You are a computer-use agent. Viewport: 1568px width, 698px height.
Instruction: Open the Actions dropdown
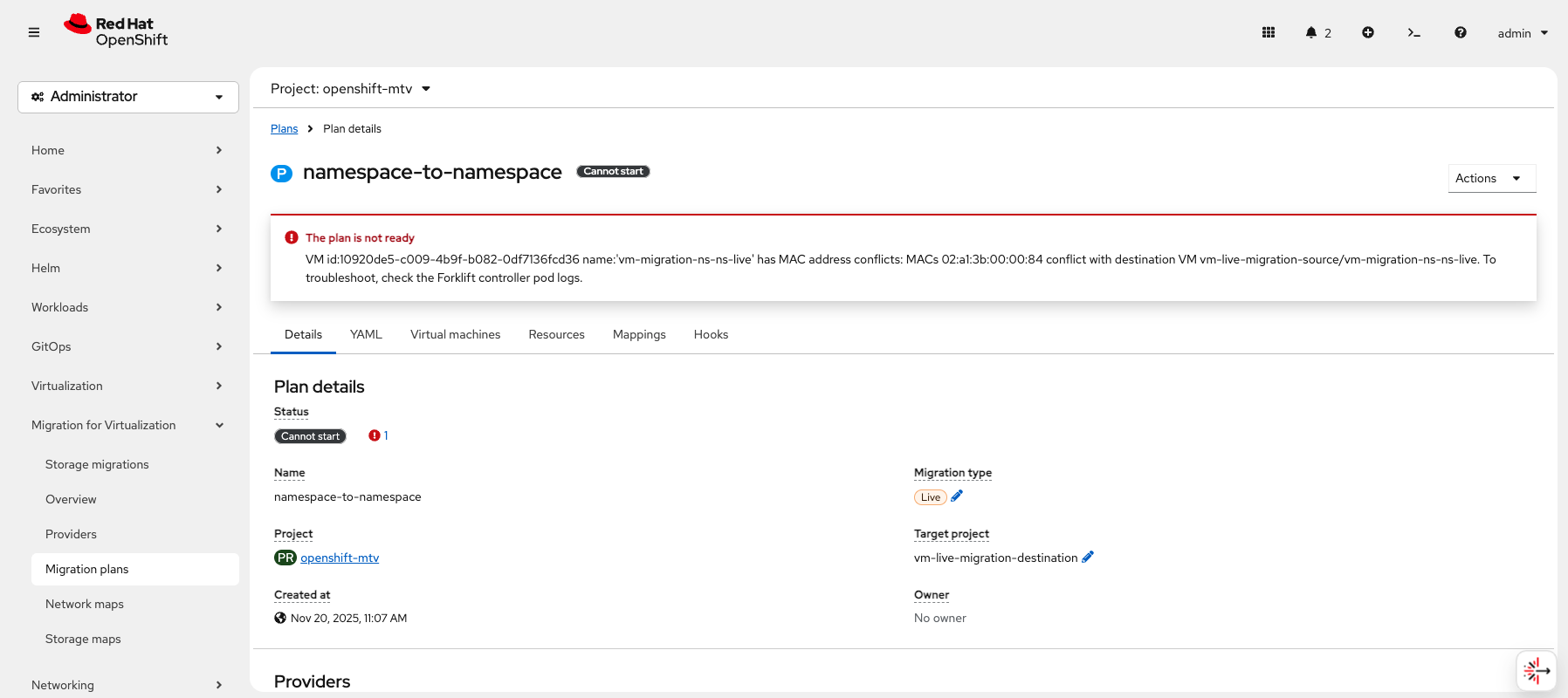[x=1491, y=178]
